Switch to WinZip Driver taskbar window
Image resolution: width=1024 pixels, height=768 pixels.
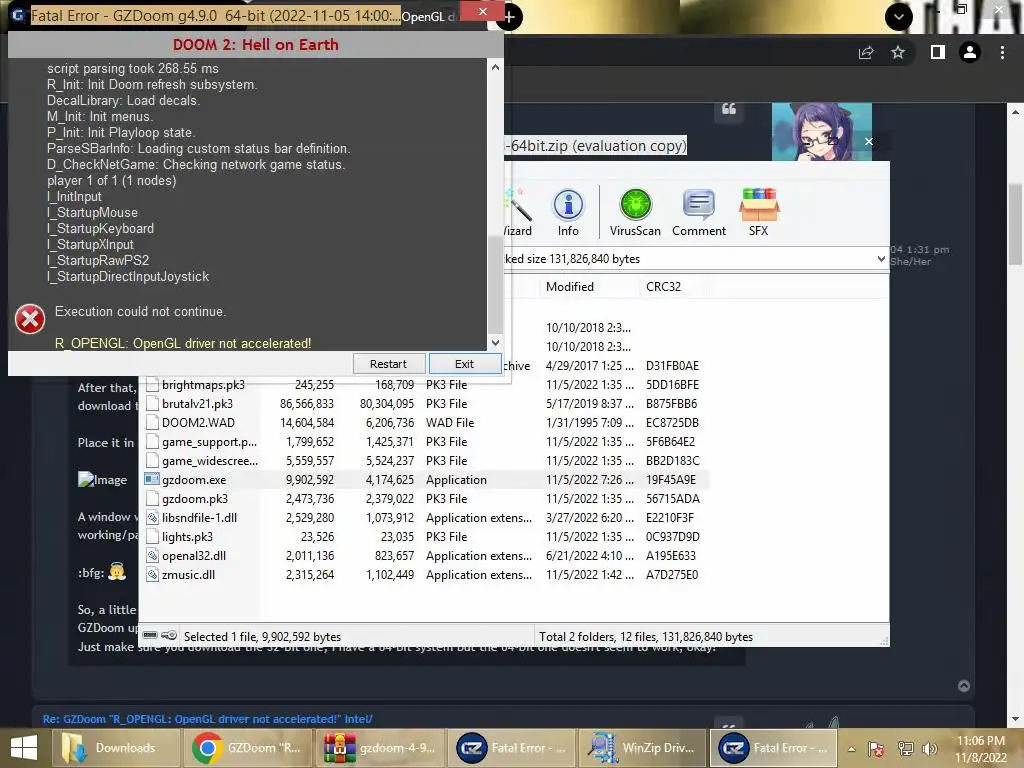[644, 748]
